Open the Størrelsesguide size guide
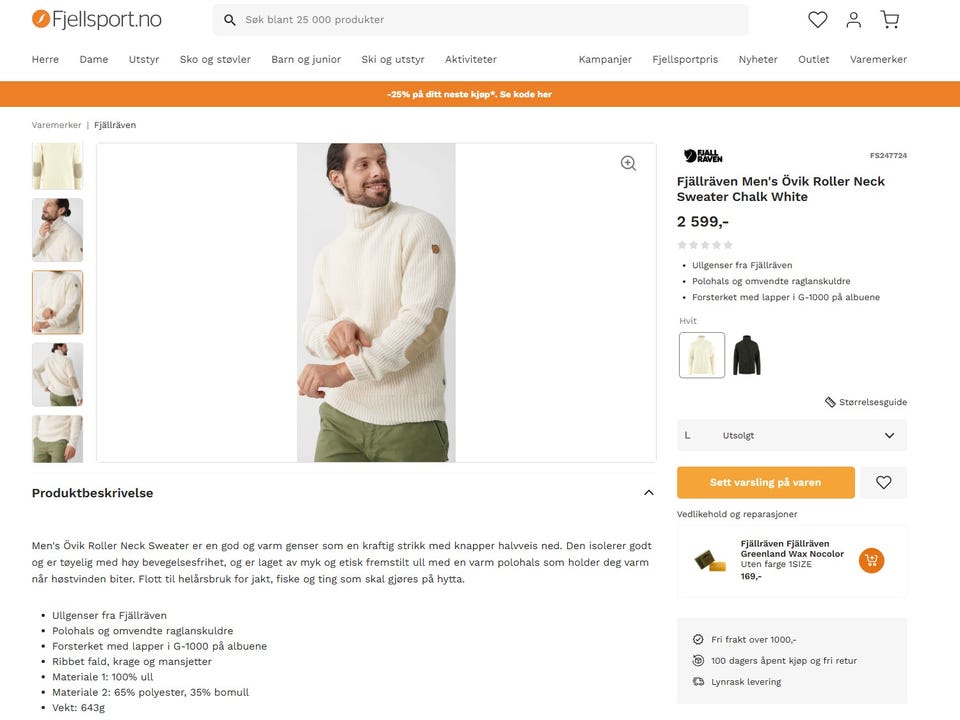This screenshot has width=960, height=720. pyautogui.click(x=866, y=402)
